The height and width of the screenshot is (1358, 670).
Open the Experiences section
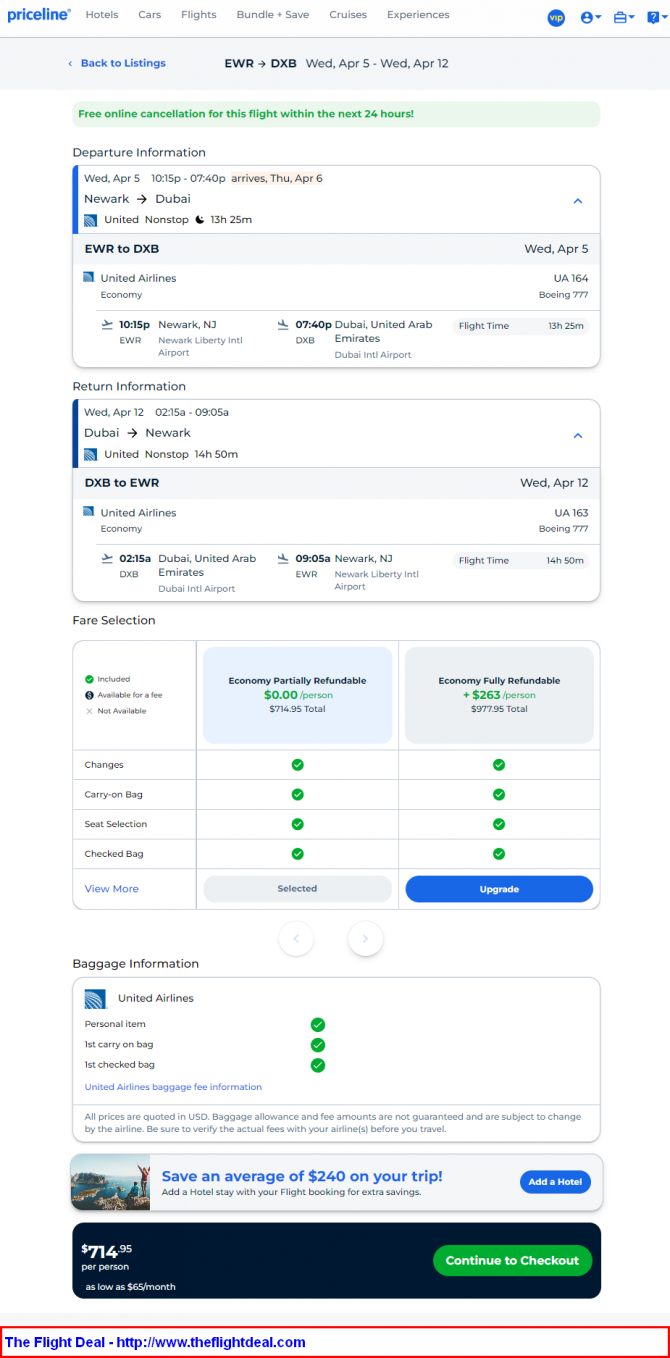tap(418, 15)
